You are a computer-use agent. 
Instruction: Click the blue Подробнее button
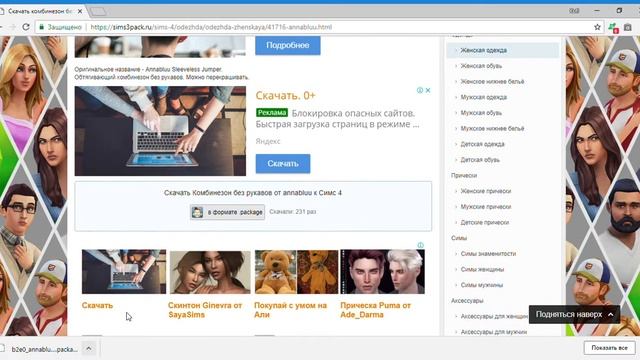coord(288,45)
